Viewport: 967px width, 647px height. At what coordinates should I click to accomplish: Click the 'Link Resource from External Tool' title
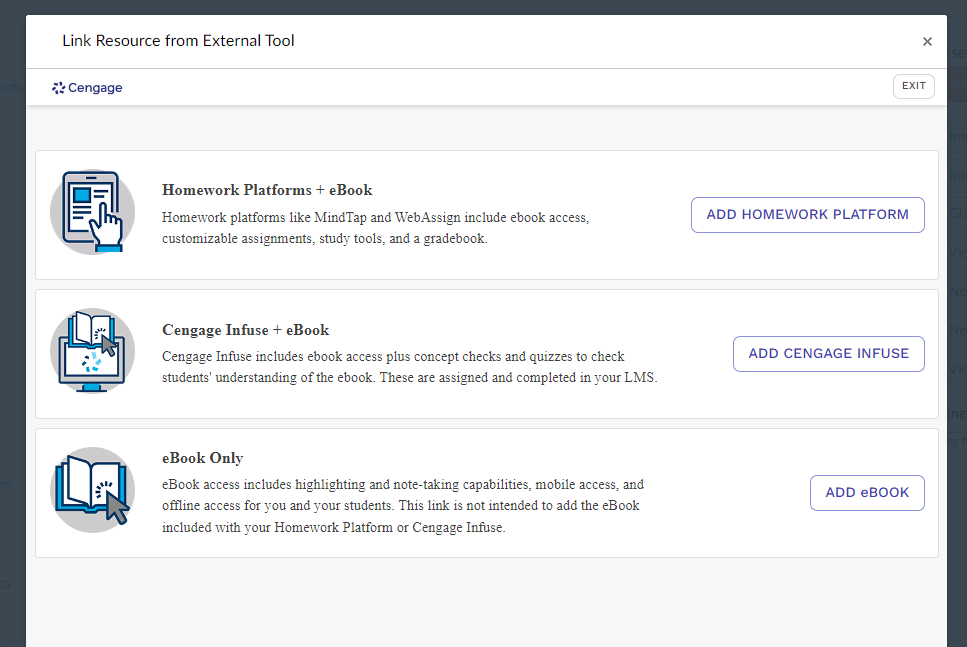pos(178,41)
